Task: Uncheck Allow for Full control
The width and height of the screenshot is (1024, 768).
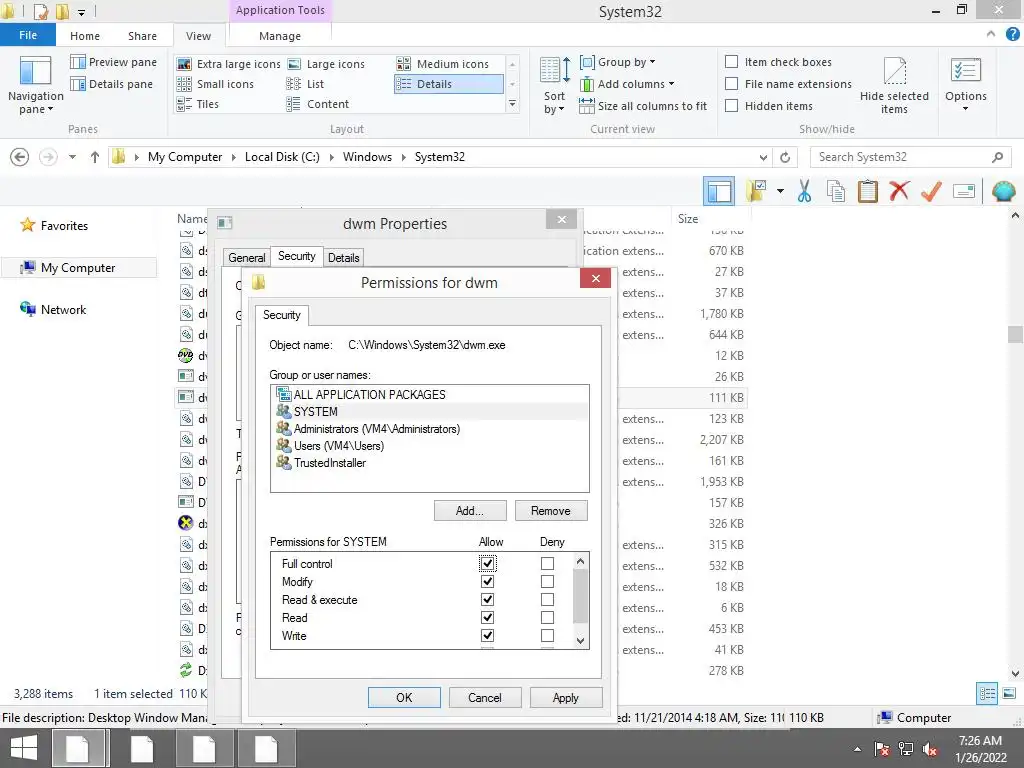Action: pyautogui.click(x=487, y=563)
